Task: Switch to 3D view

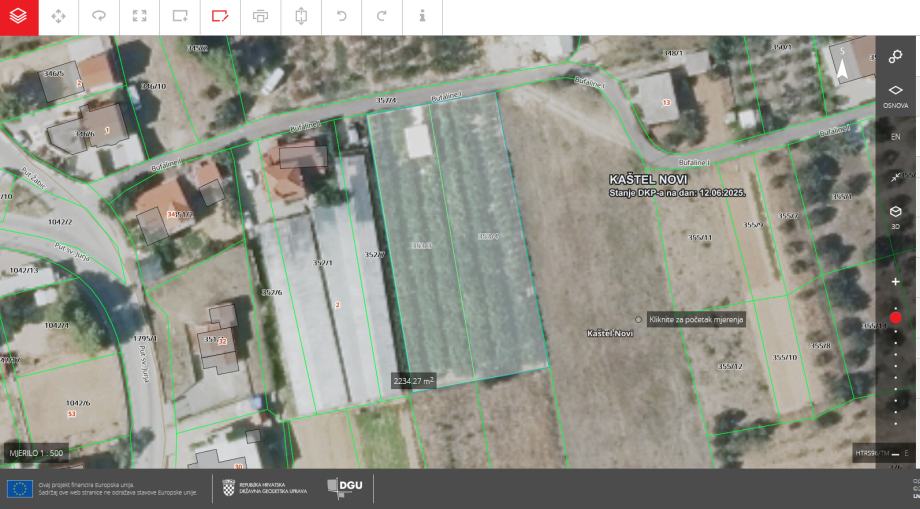Action: click(895, 216)
